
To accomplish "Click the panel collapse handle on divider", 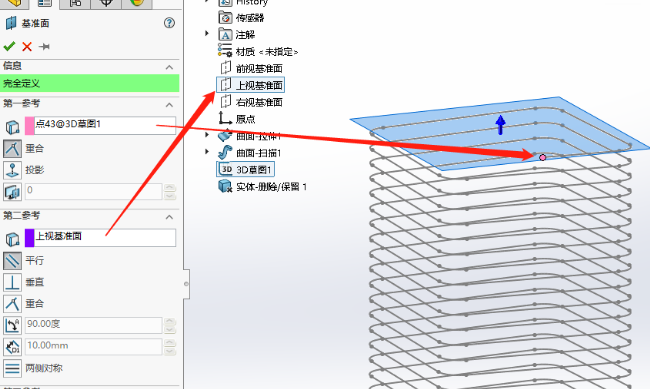I will click(x=186, y=284).
